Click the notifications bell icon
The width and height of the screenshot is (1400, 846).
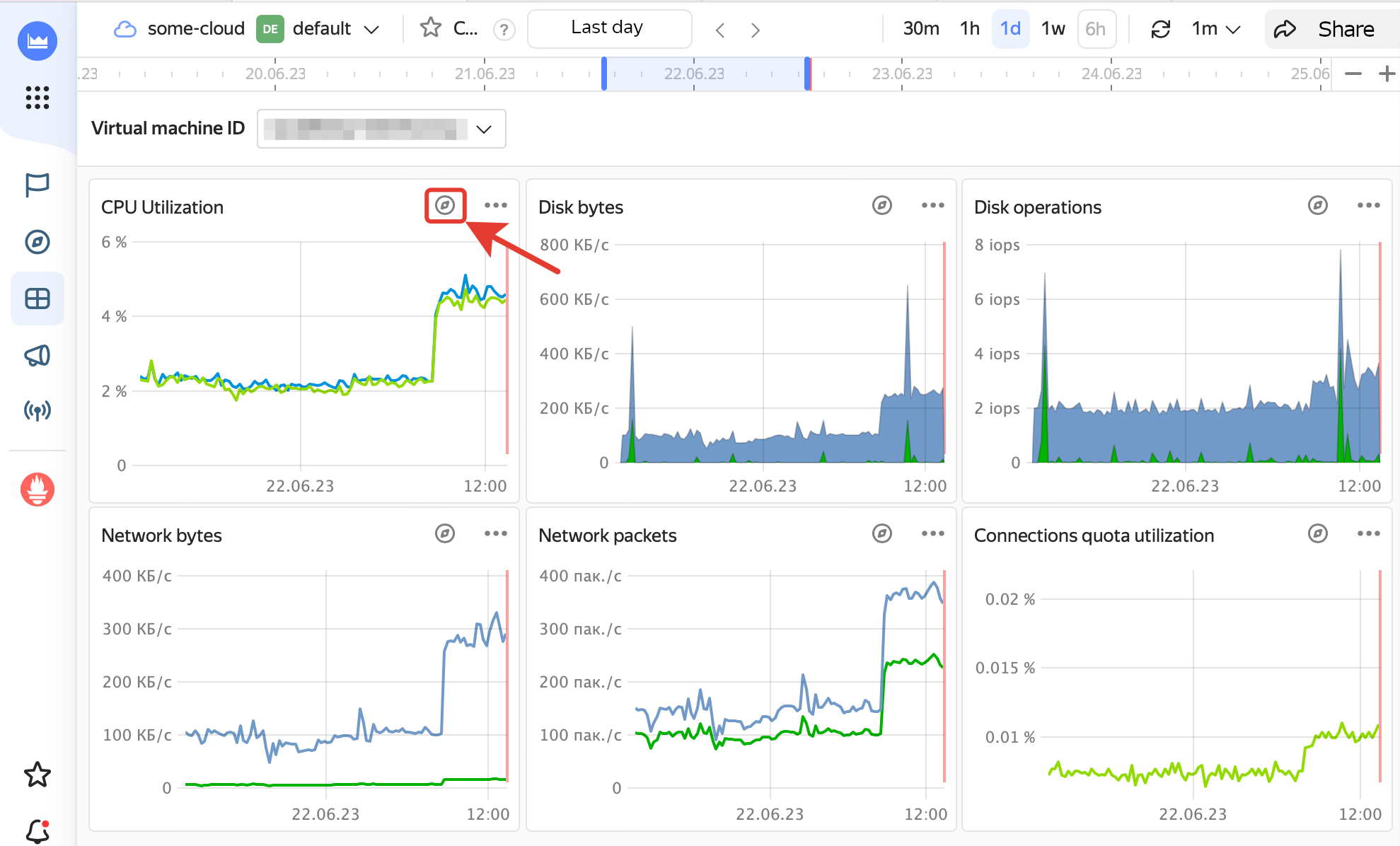point(37,830)
